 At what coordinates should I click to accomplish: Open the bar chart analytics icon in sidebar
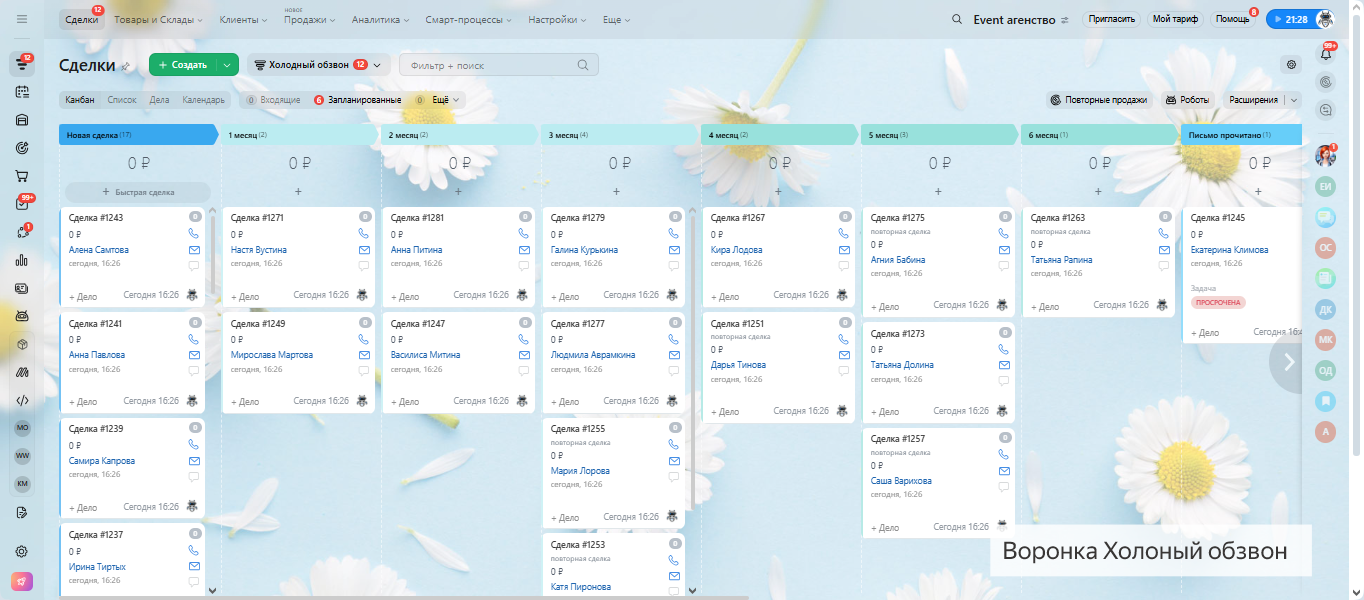(x=22, y=260)
